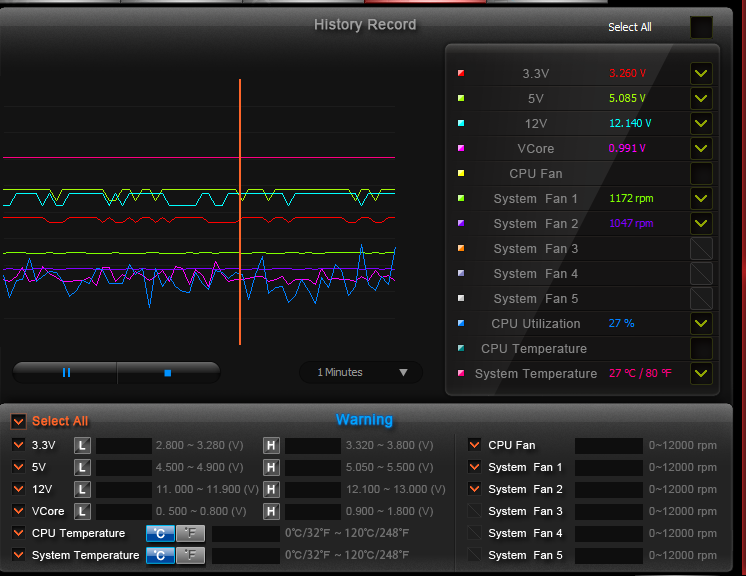Viewport: 746px width, 576px height.
Task: Click the orange time marker in the graph
Action: 240,212
